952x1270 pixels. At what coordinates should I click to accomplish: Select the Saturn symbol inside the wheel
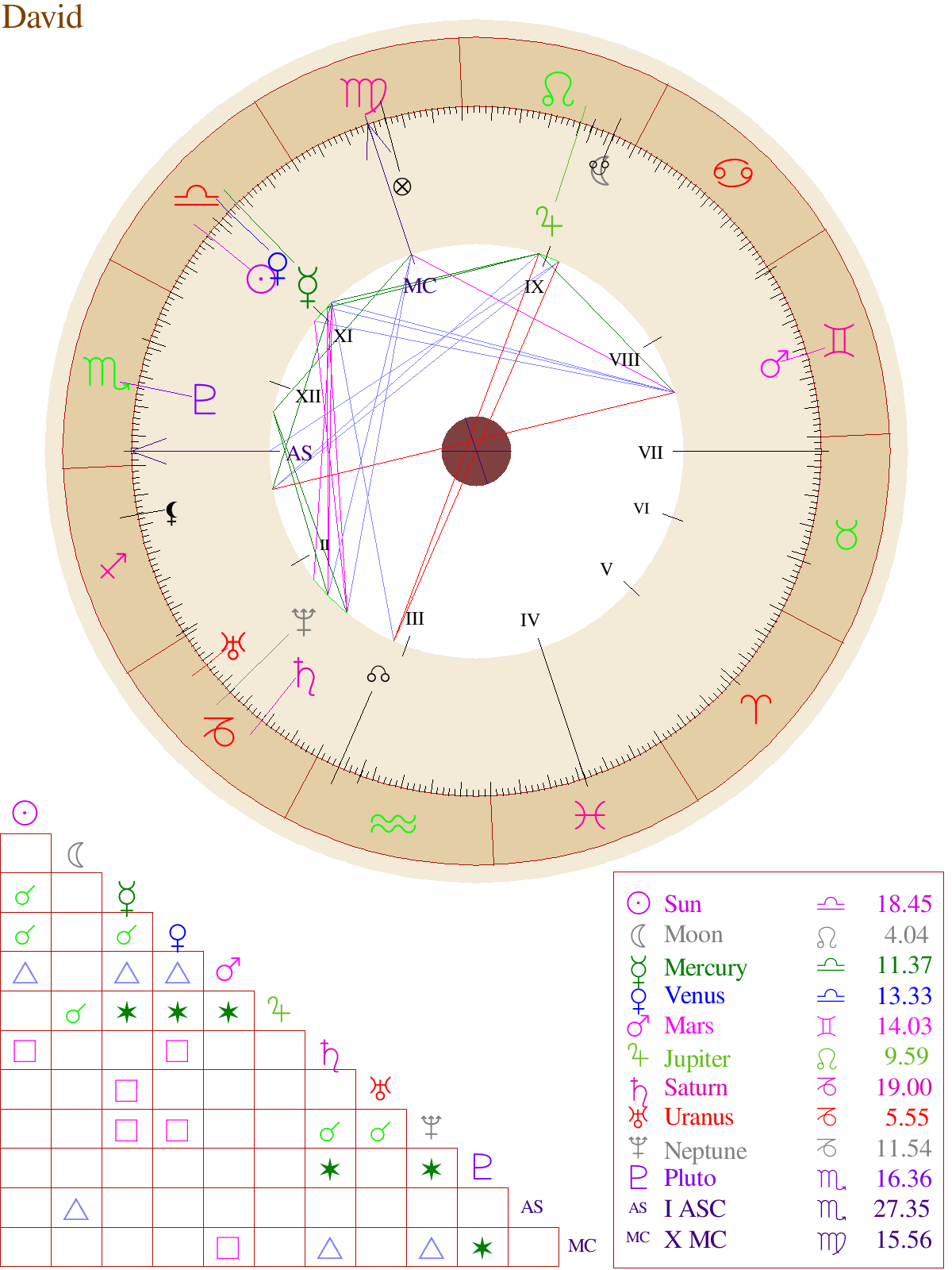(305, 676)
